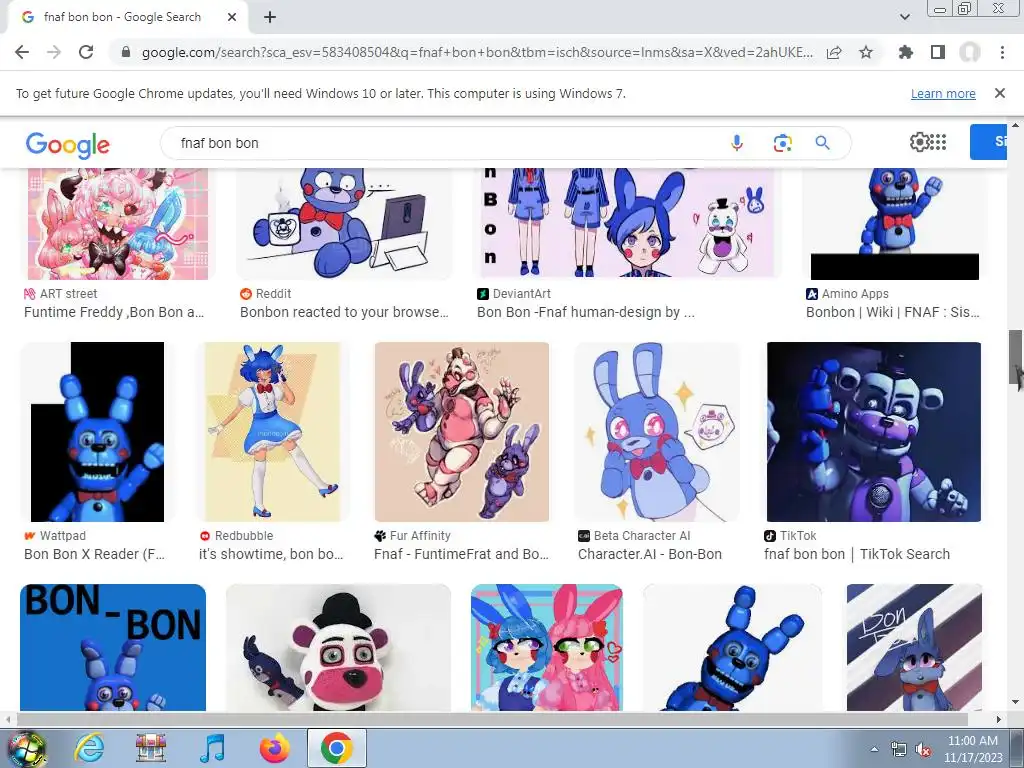This screenshot has width=1024, height=768.
Task: Click the URL in the address bar
Action: coord(477,52)
